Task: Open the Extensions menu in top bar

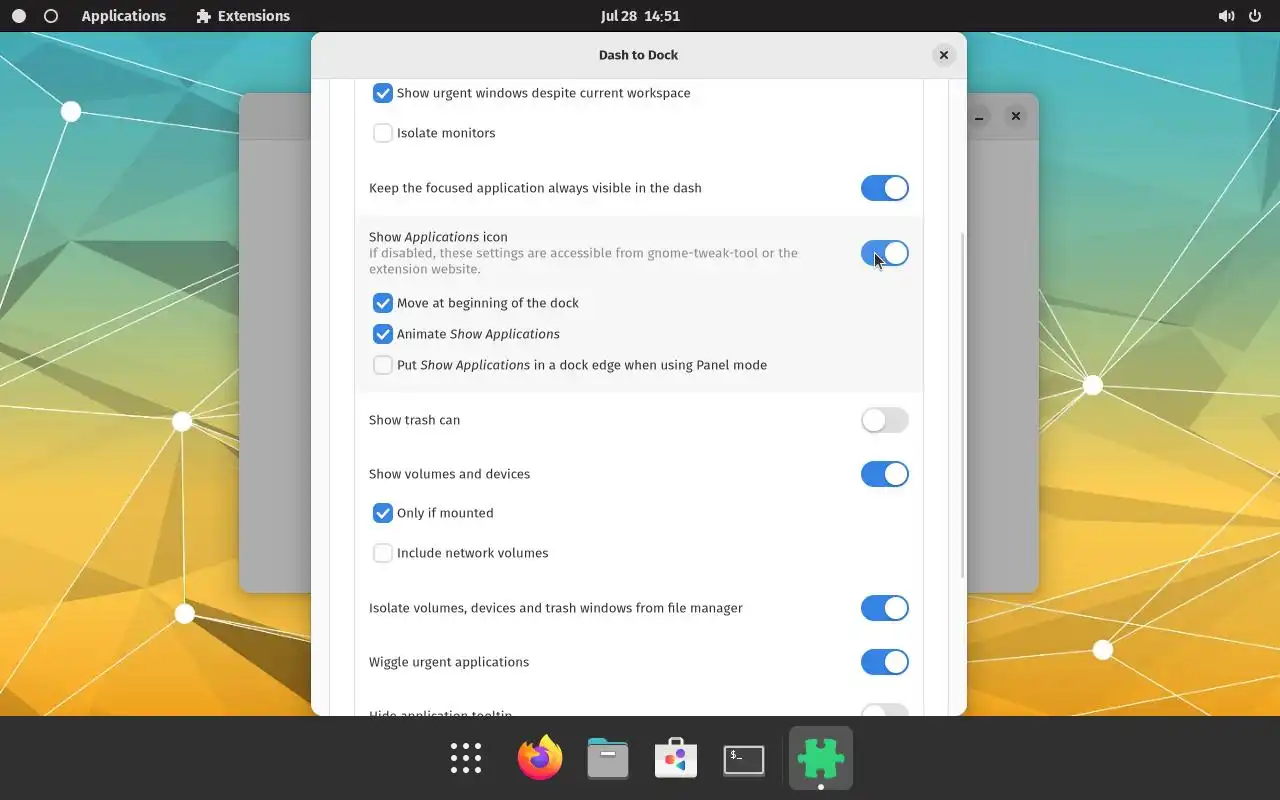Action: pyautogui.click(x=243, y=16)
